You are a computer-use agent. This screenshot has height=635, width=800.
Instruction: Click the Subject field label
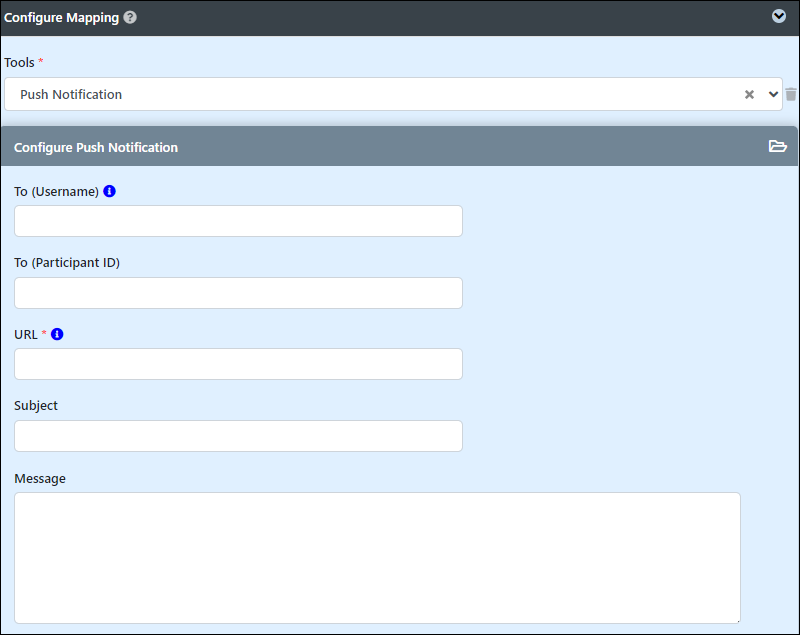(36, 406)
